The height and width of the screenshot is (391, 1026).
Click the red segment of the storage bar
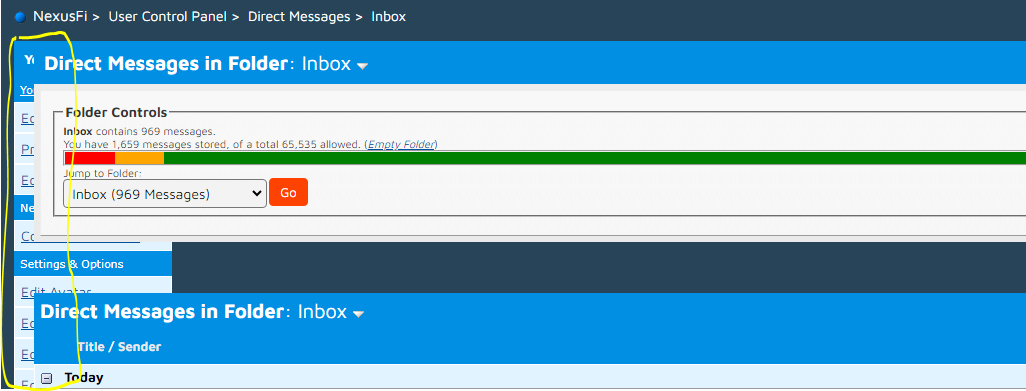pyautogui.click(x=90, y=158)
